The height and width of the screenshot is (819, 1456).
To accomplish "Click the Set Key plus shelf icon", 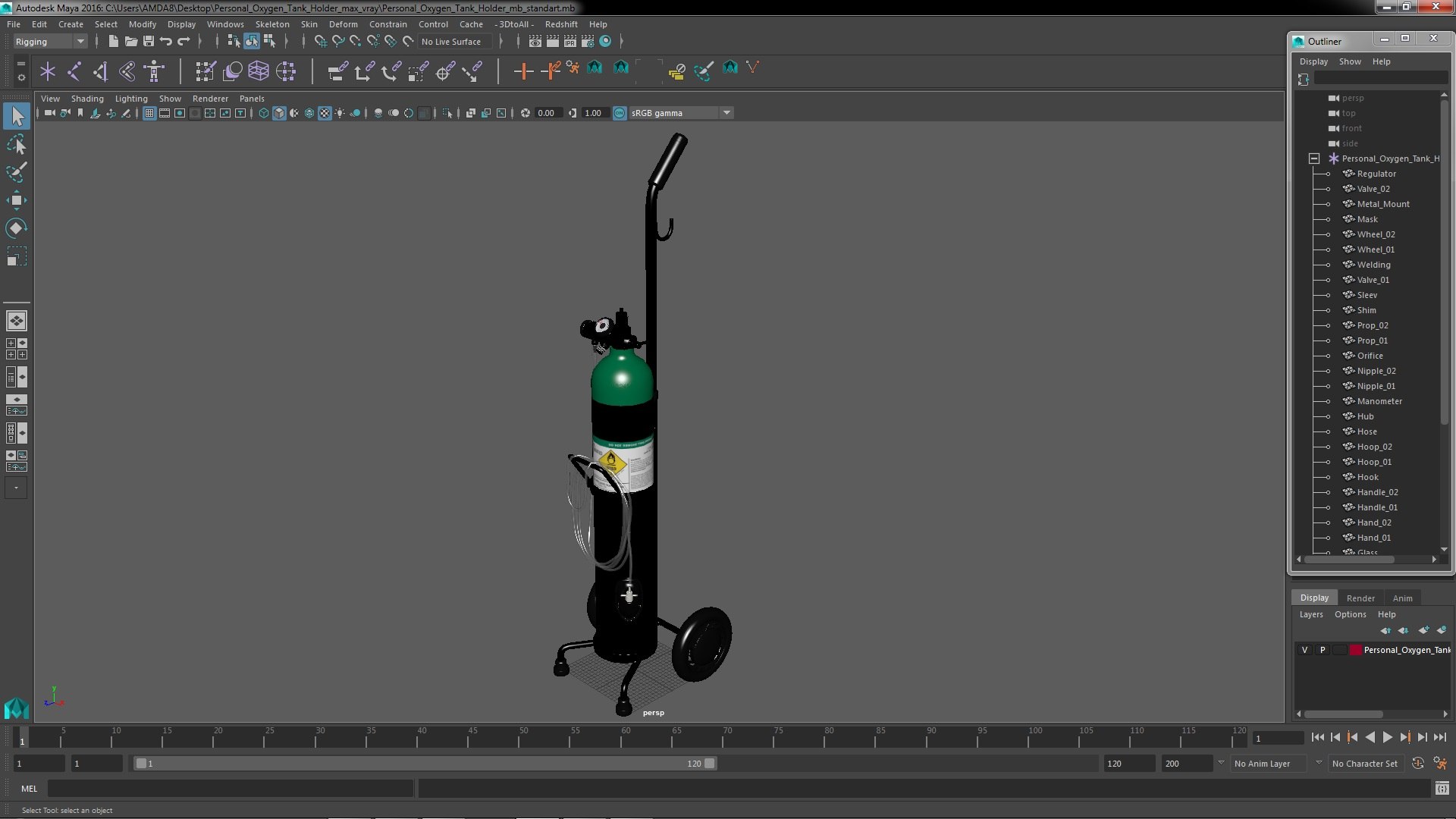I will 522,72.
